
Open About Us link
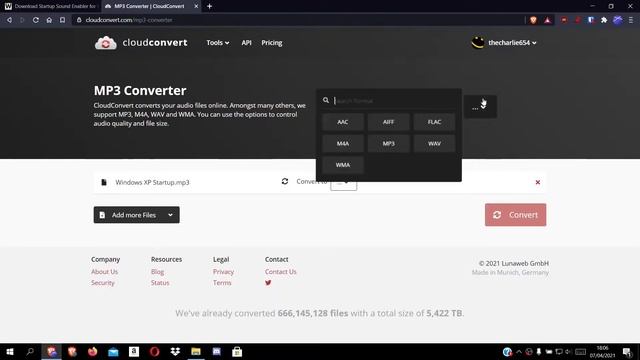pyautogui.click(x=104, y=272)
